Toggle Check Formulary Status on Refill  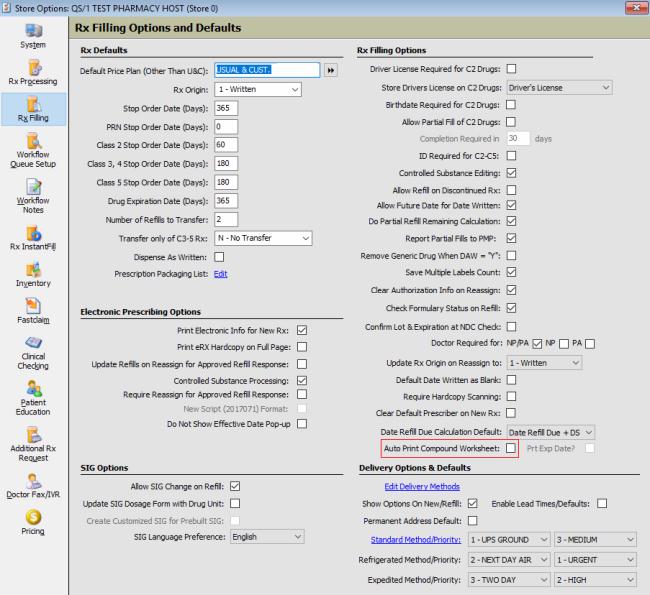pos(512,308)
